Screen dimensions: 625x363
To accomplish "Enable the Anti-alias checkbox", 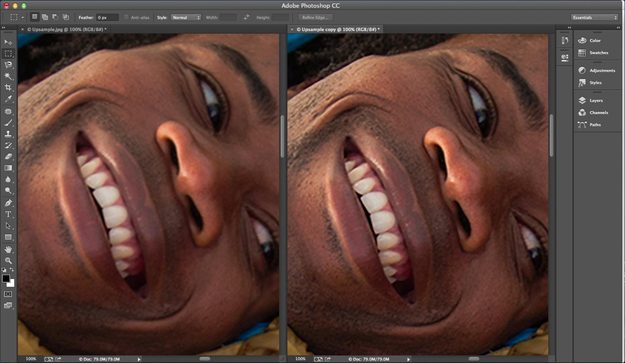I will point(126,18).
